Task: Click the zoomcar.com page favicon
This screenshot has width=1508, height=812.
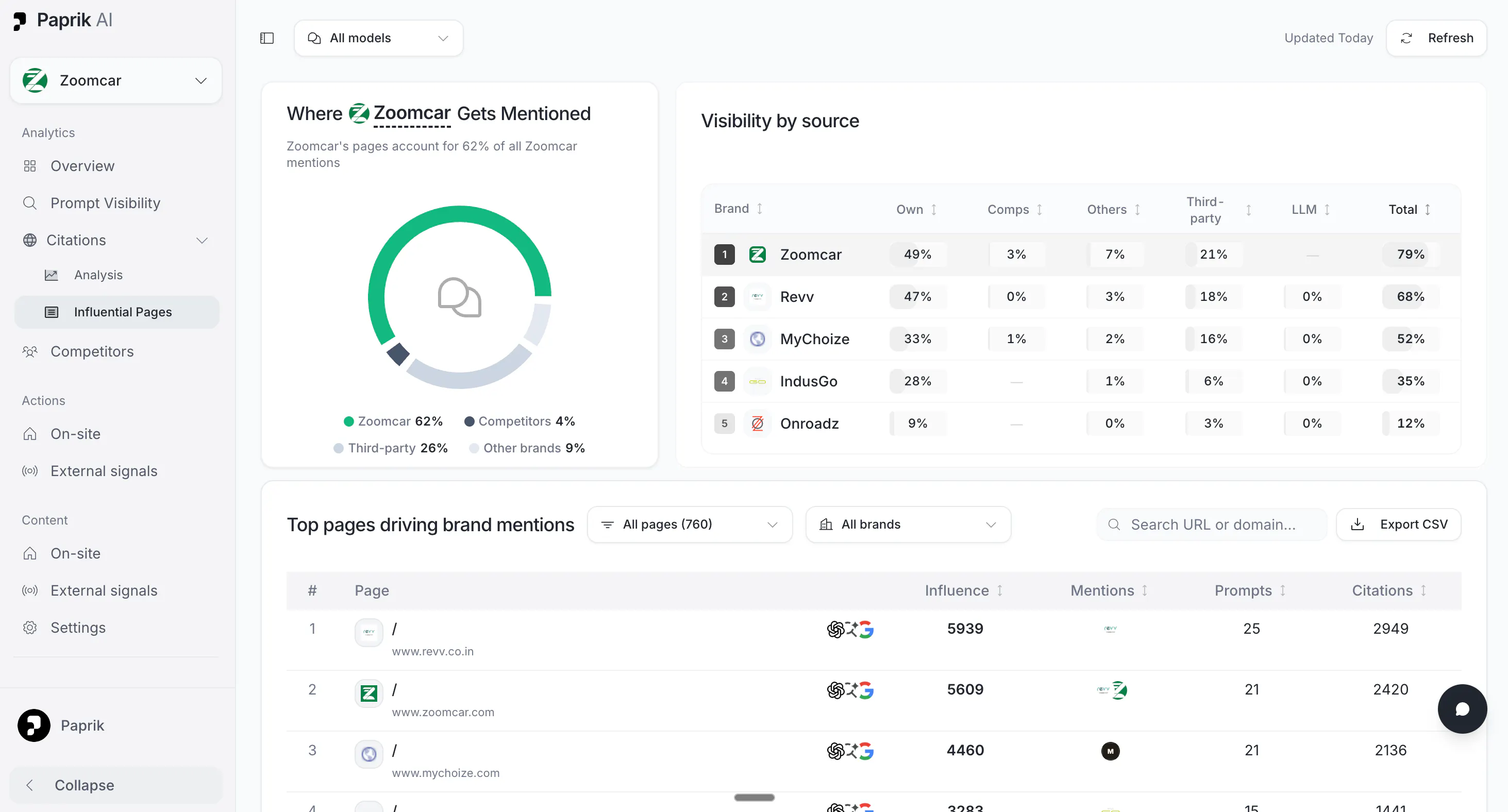Action: (x=369, y=693)
